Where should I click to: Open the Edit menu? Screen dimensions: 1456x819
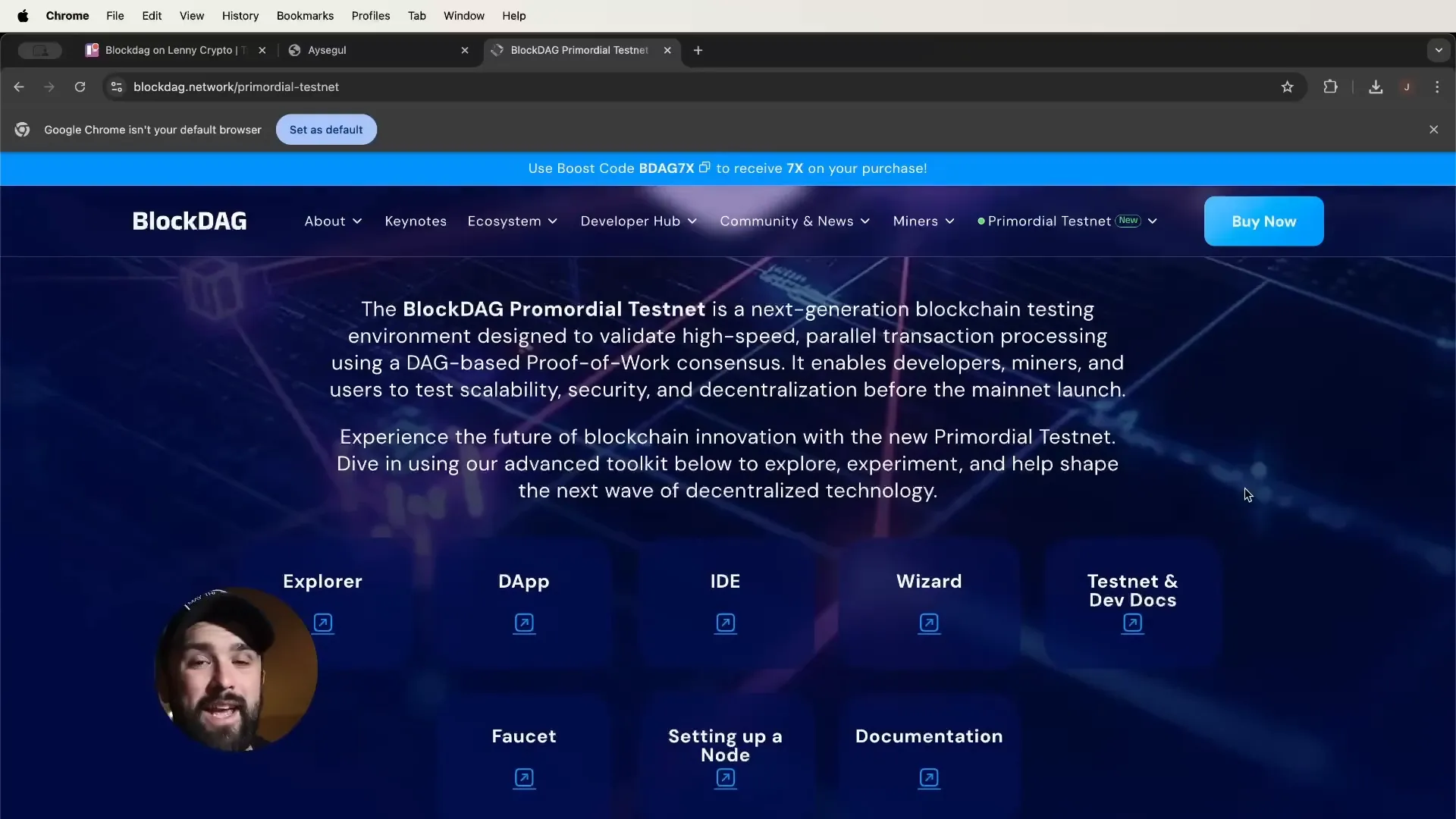pyautogui.click(x=152, y=15)
